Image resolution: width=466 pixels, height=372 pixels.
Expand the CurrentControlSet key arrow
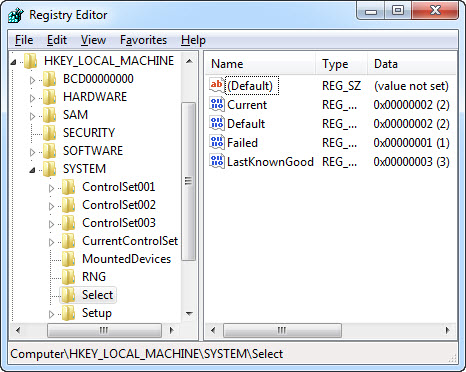[x=51, y=242]
